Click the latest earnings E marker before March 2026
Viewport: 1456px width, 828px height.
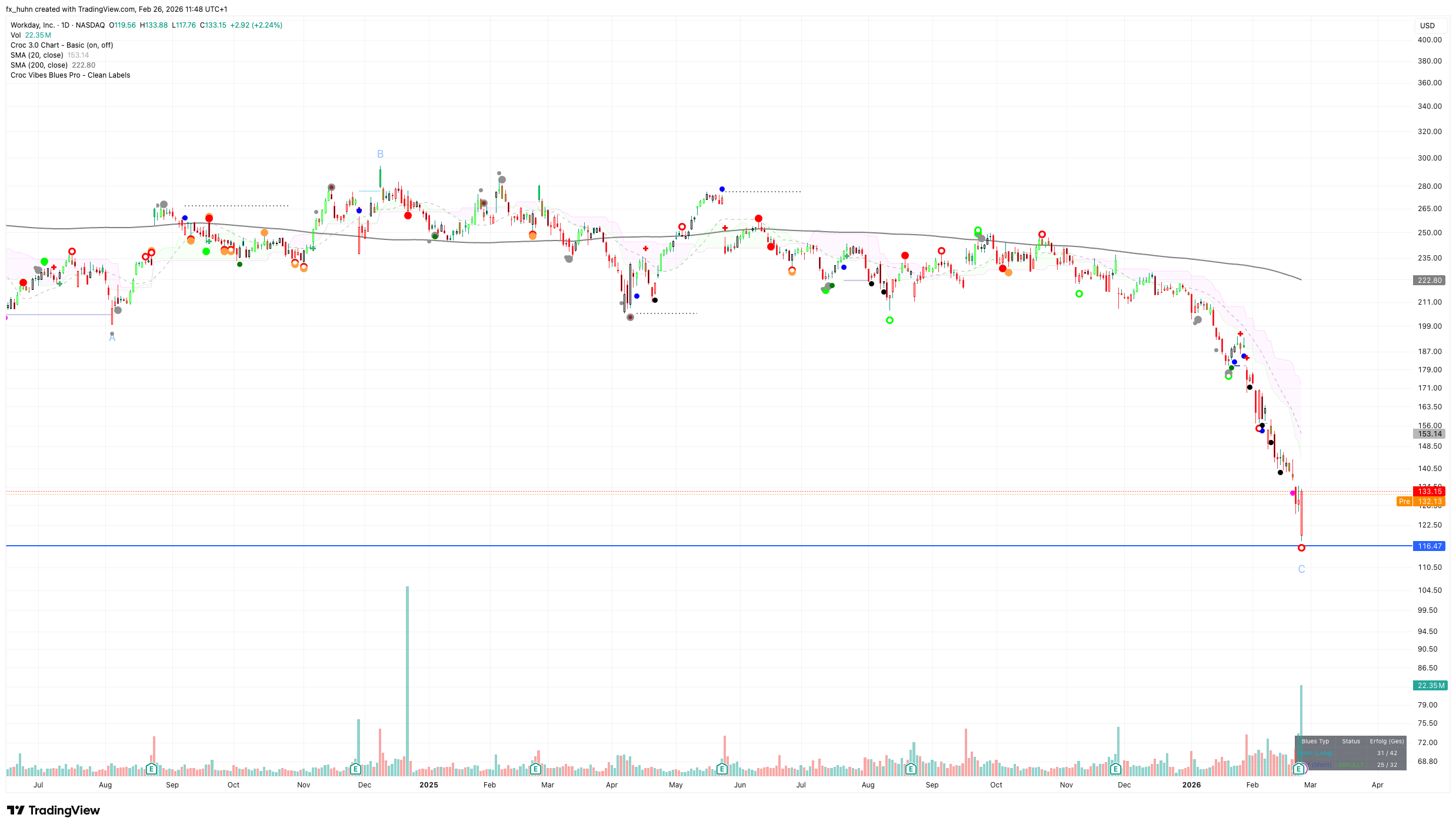coord(1299,769)
